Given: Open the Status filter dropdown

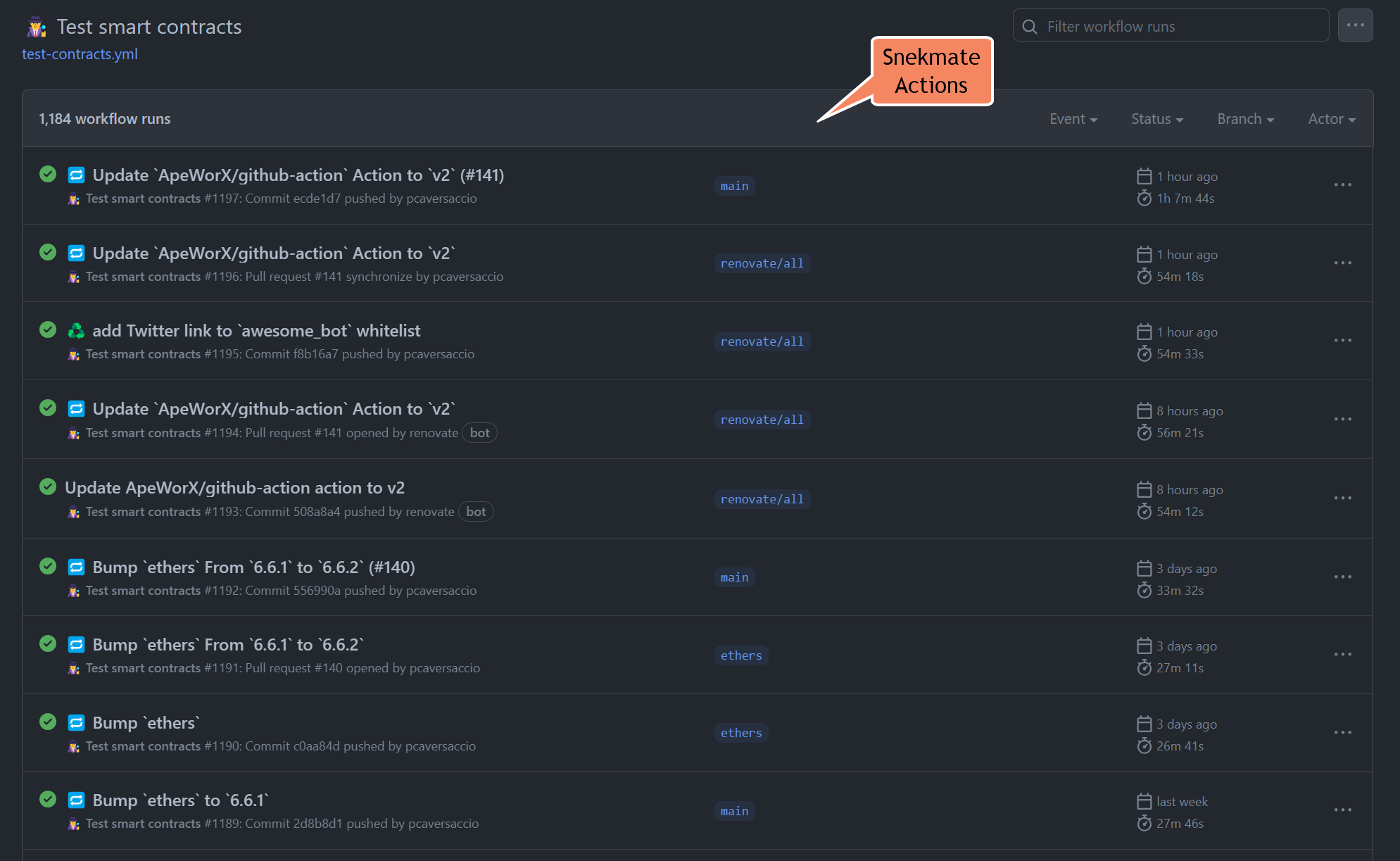Looking at the screenshot, I should pos(1156,118).
